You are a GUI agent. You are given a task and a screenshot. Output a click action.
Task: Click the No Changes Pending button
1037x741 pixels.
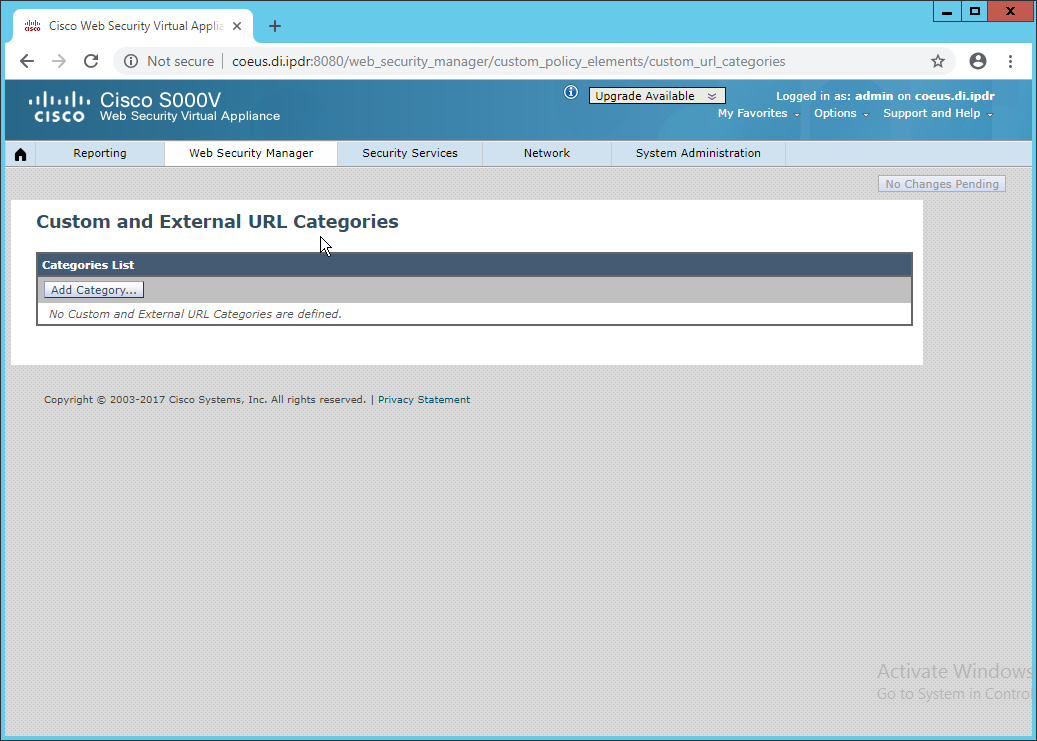942,184
